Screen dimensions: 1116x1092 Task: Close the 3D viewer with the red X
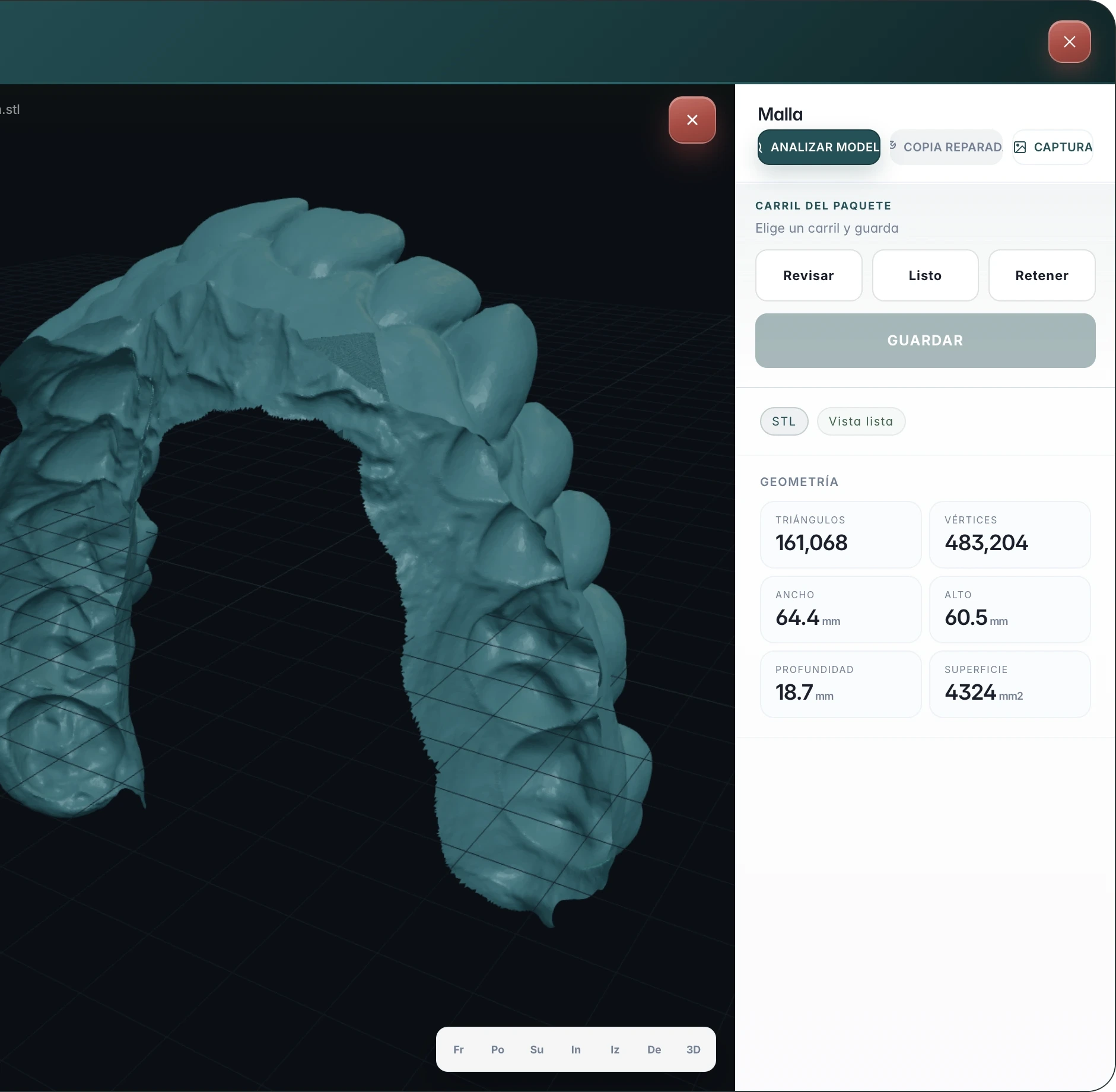(692, 120)
